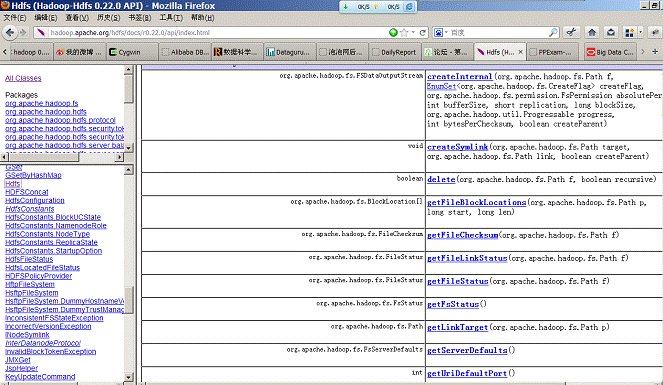Switch to the Alibaba DB tab
Screen dimensions: 663x385
(x=185, y=52)
